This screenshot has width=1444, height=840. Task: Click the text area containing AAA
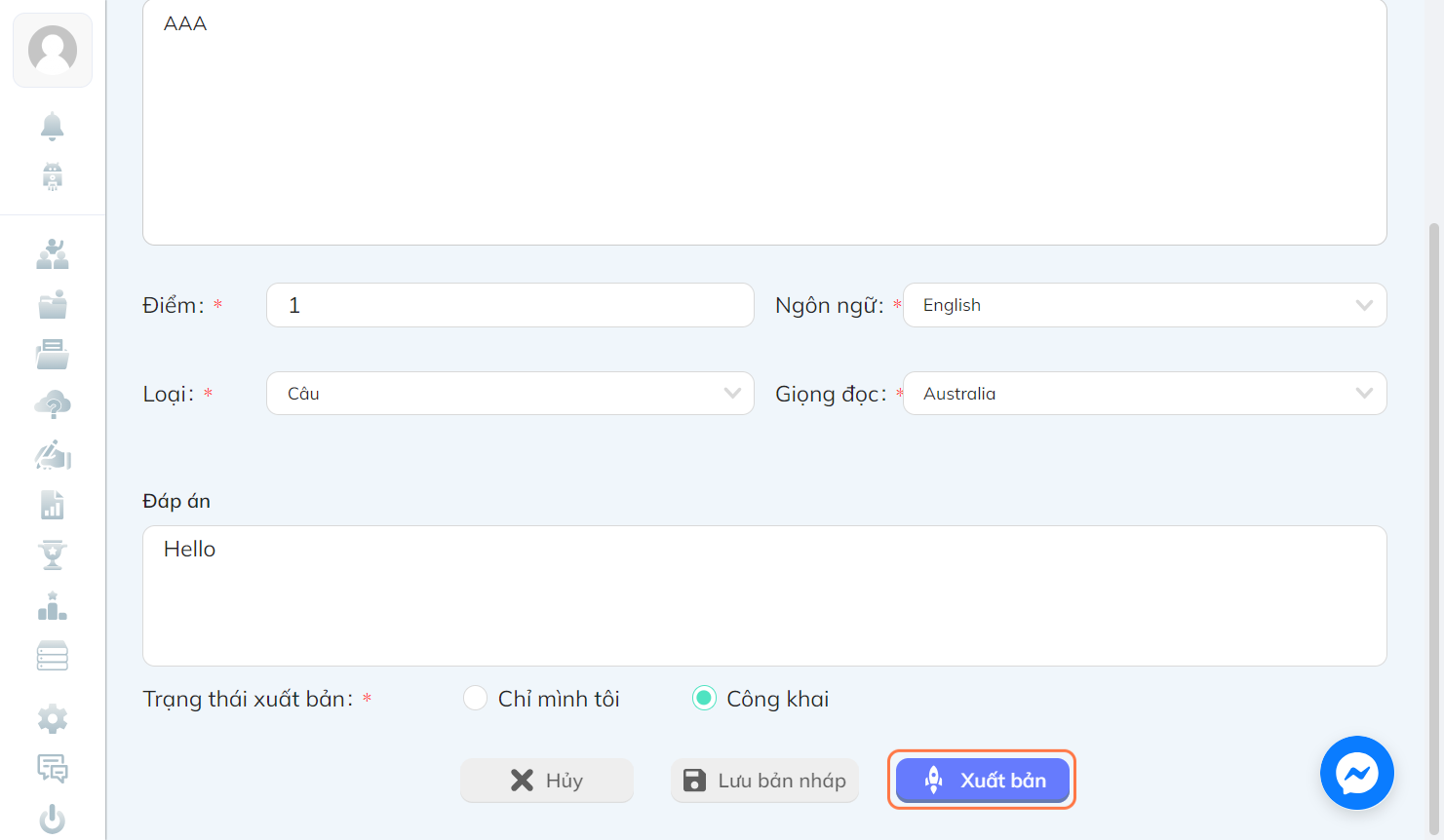(764, 122)
